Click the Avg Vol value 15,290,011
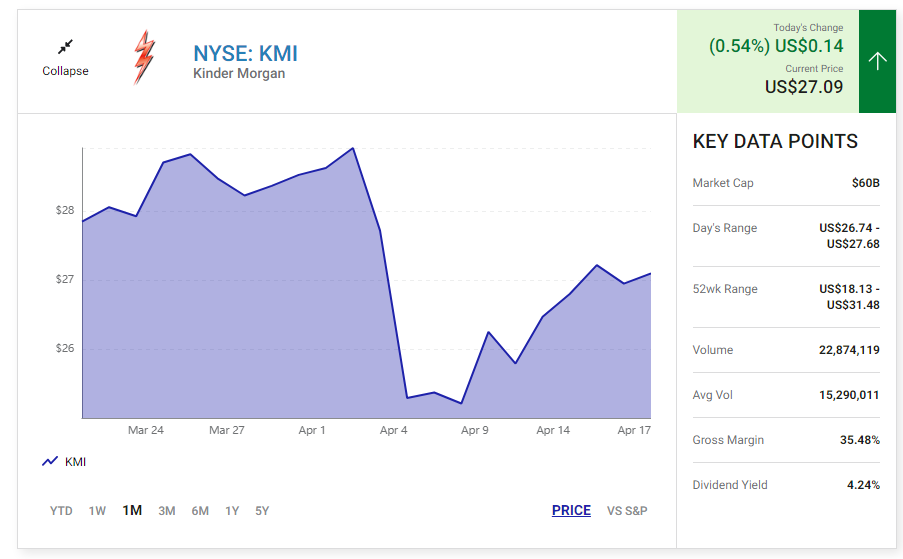The width and height of the screenshot is (903, 559). tap(849, 395)
